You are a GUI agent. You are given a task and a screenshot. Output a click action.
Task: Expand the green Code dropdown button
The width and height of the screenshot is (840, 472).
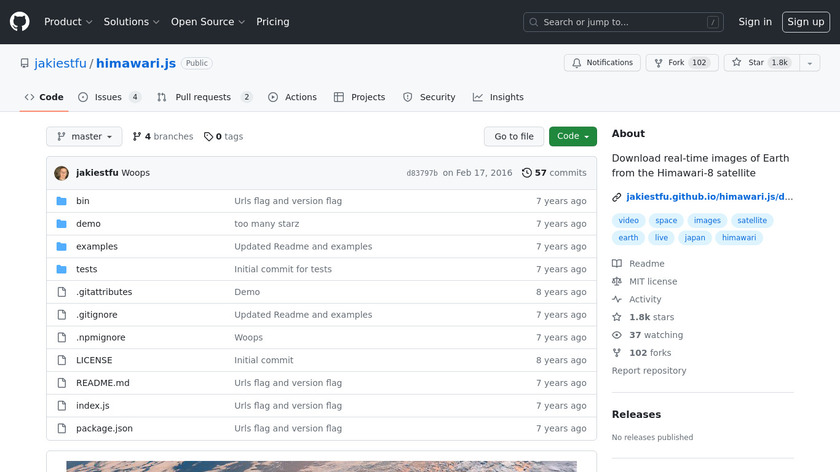[573, 137]
